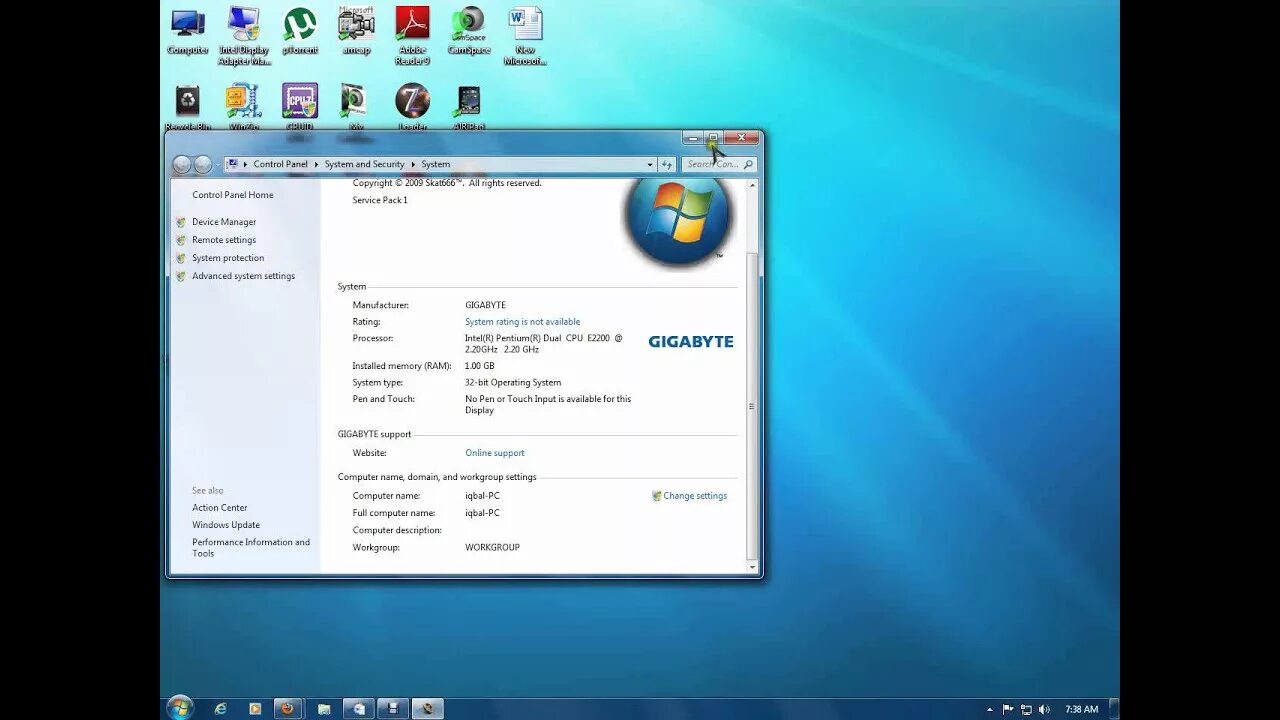
Task: Open the address bar history dropdown
Action: click(x=650, y=164)
